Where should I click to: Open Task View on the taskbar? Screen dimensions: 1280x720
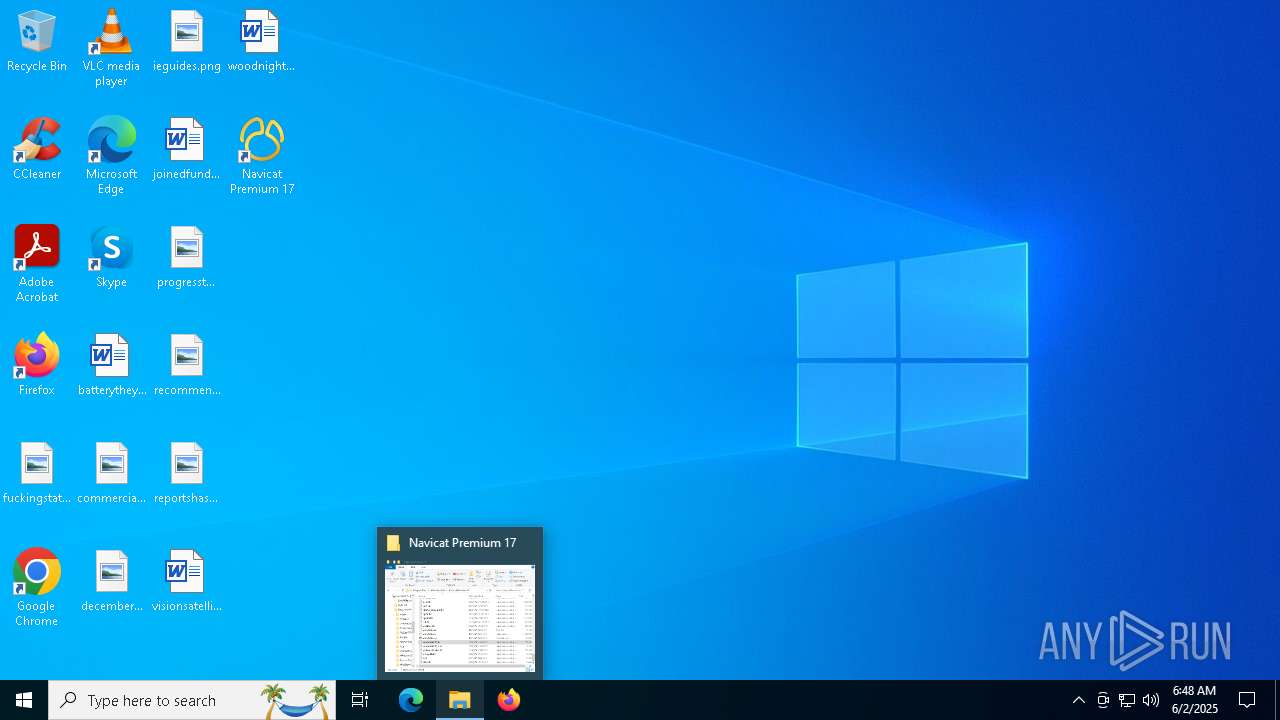360,700
